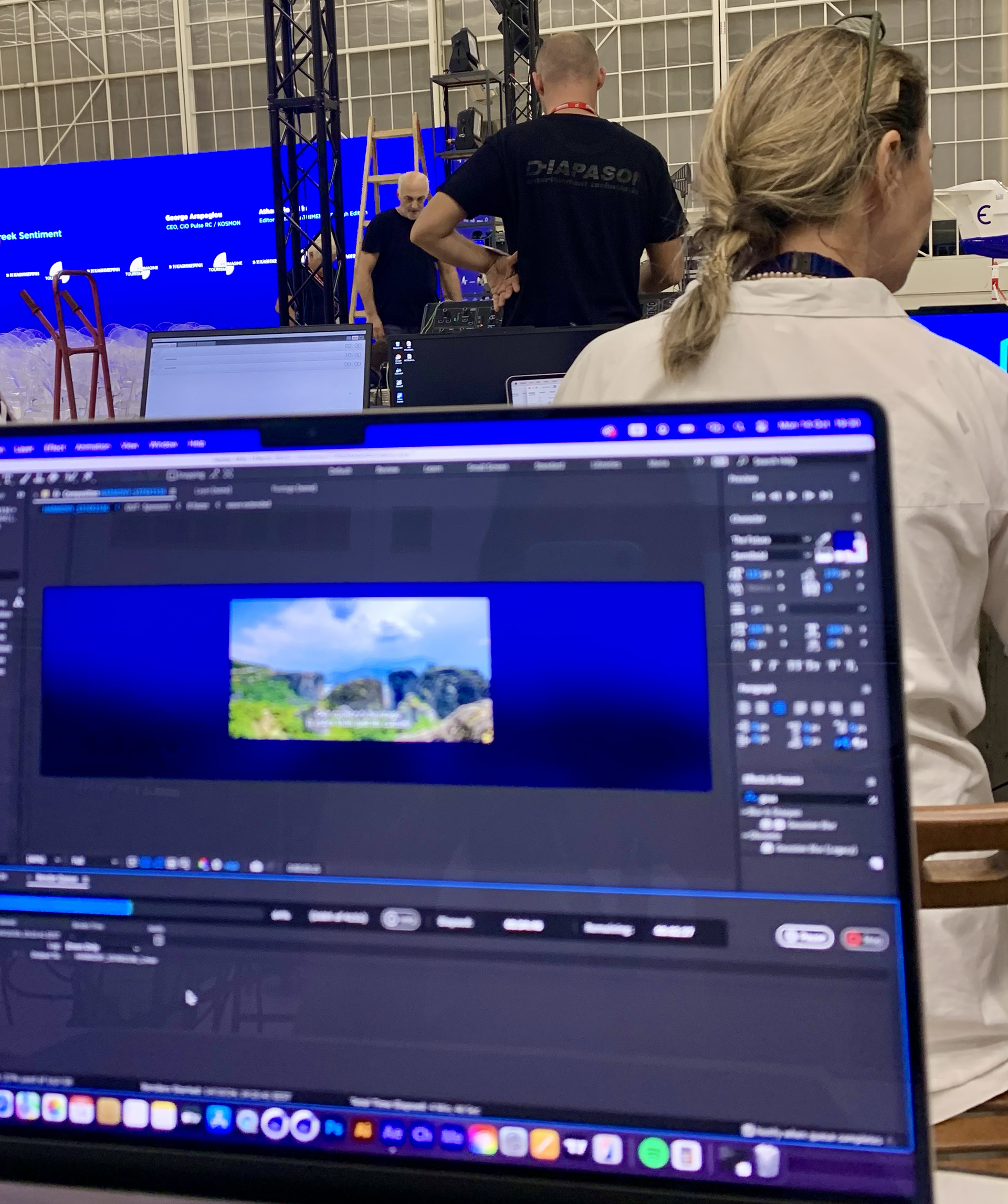Click the Illustrator icon in the Dock
The image size is (1008, 1204).
(x=363, y=1131)
